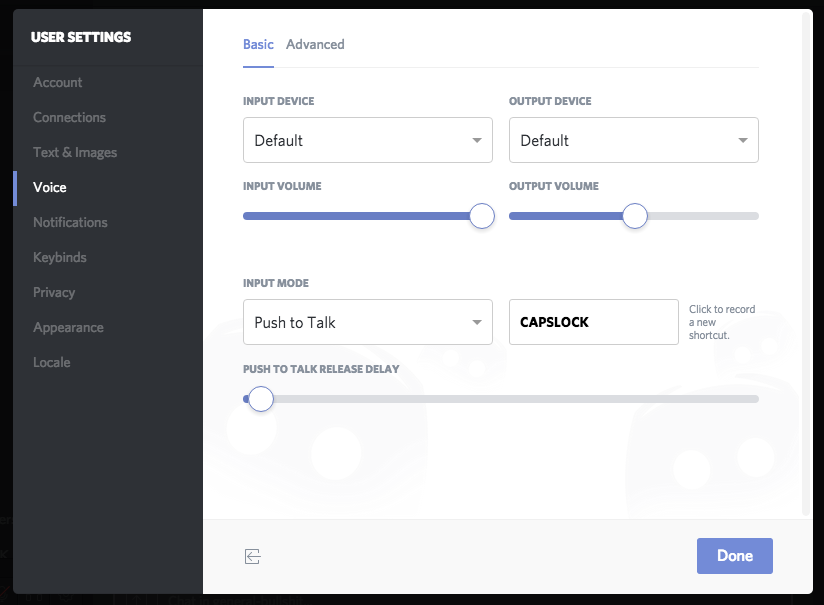Select Voice in the settings sidebar
Screen dimensions: 824x605
point(49,187)
